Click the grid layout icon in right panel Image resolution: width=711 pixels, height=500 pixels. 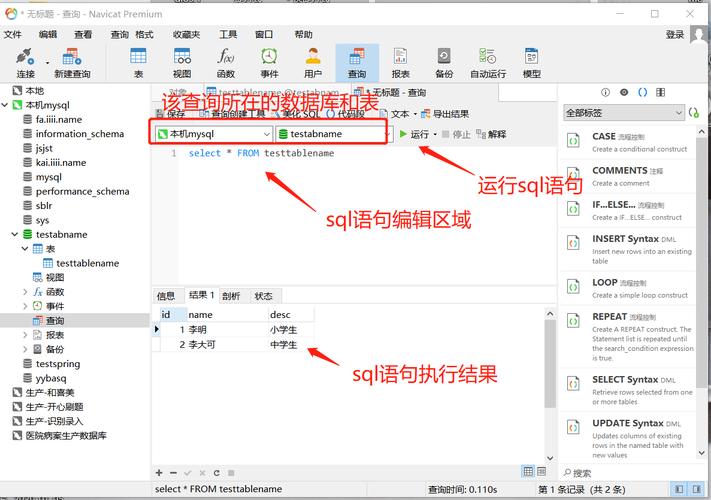[x=661, y=92]
